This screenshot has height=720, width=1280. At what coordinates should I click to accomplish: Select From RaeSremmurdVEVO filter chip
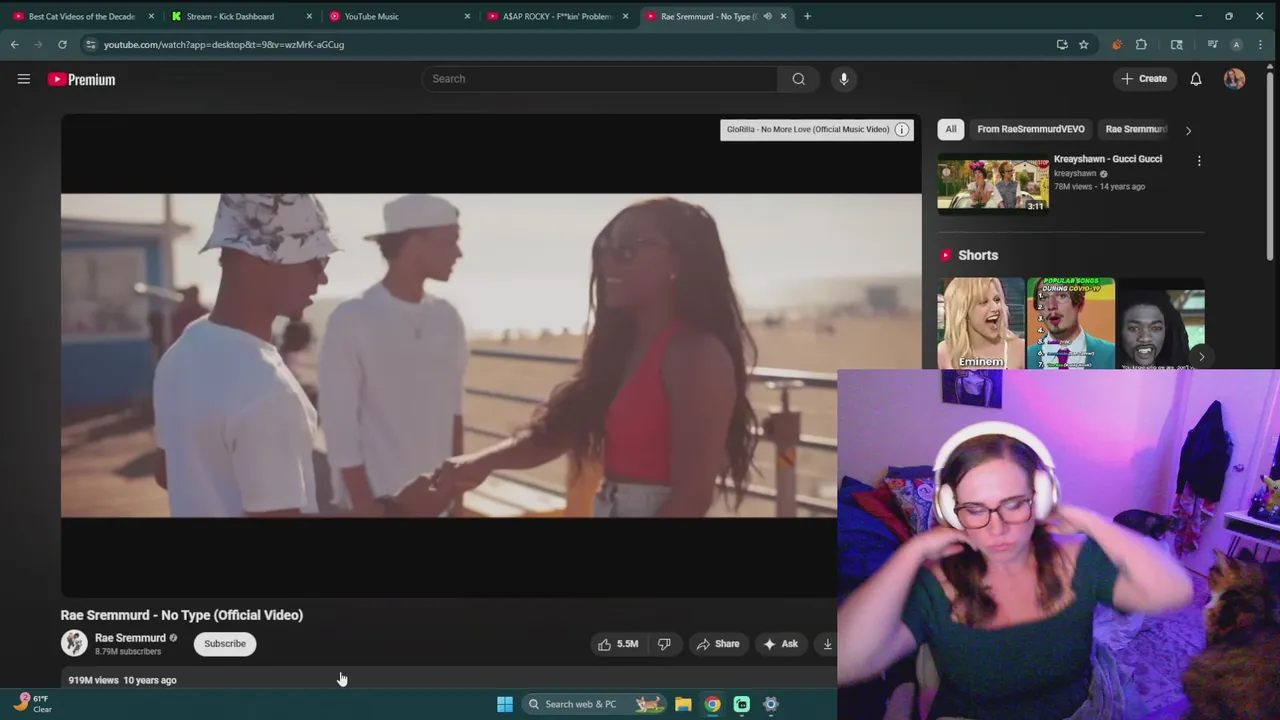1031,129
